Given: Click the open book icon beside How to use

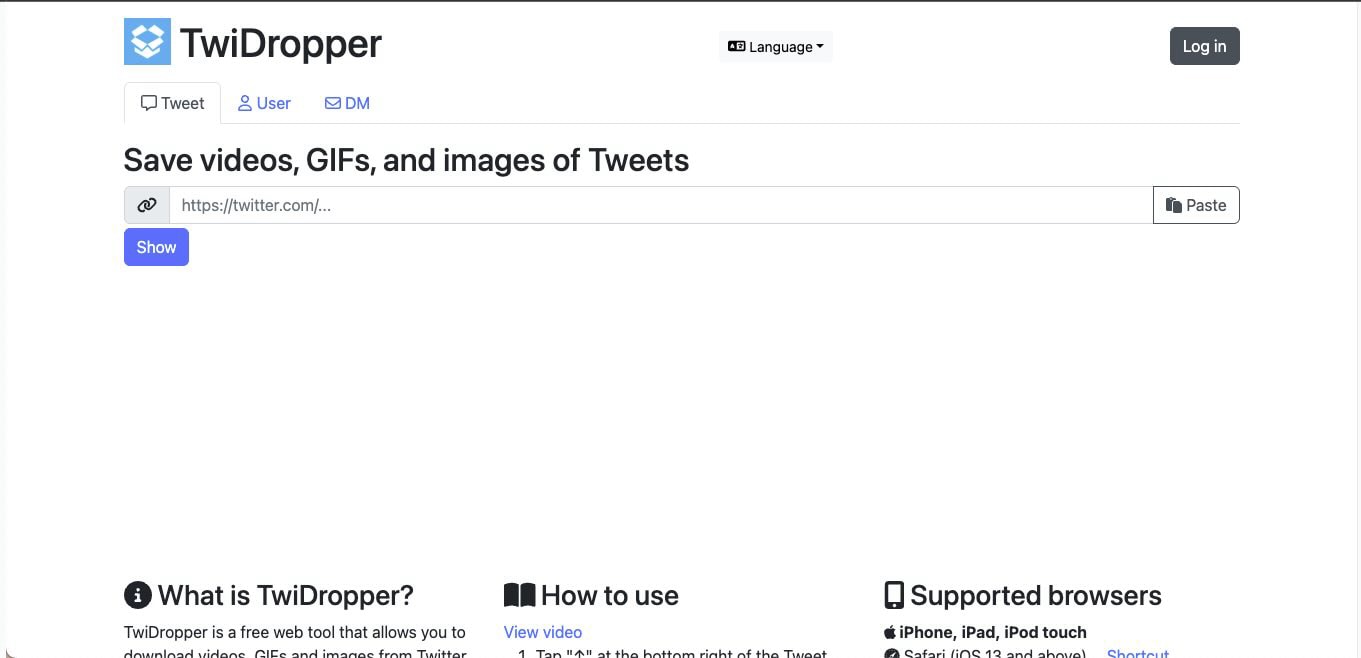Looking at the screenshot, I should click(519, 594).
